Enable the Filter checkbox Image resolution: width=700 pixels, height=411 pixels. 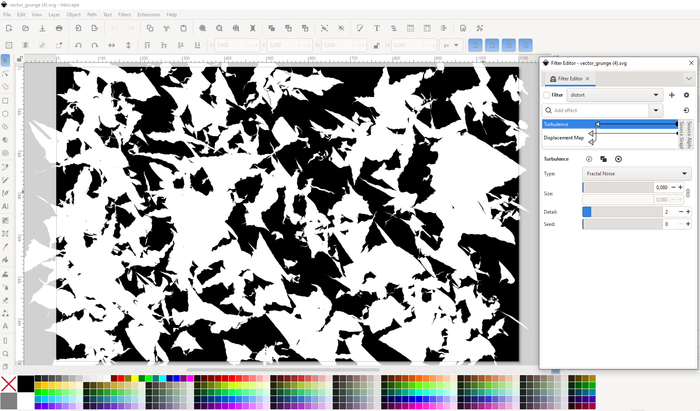(x=546, y=94)
